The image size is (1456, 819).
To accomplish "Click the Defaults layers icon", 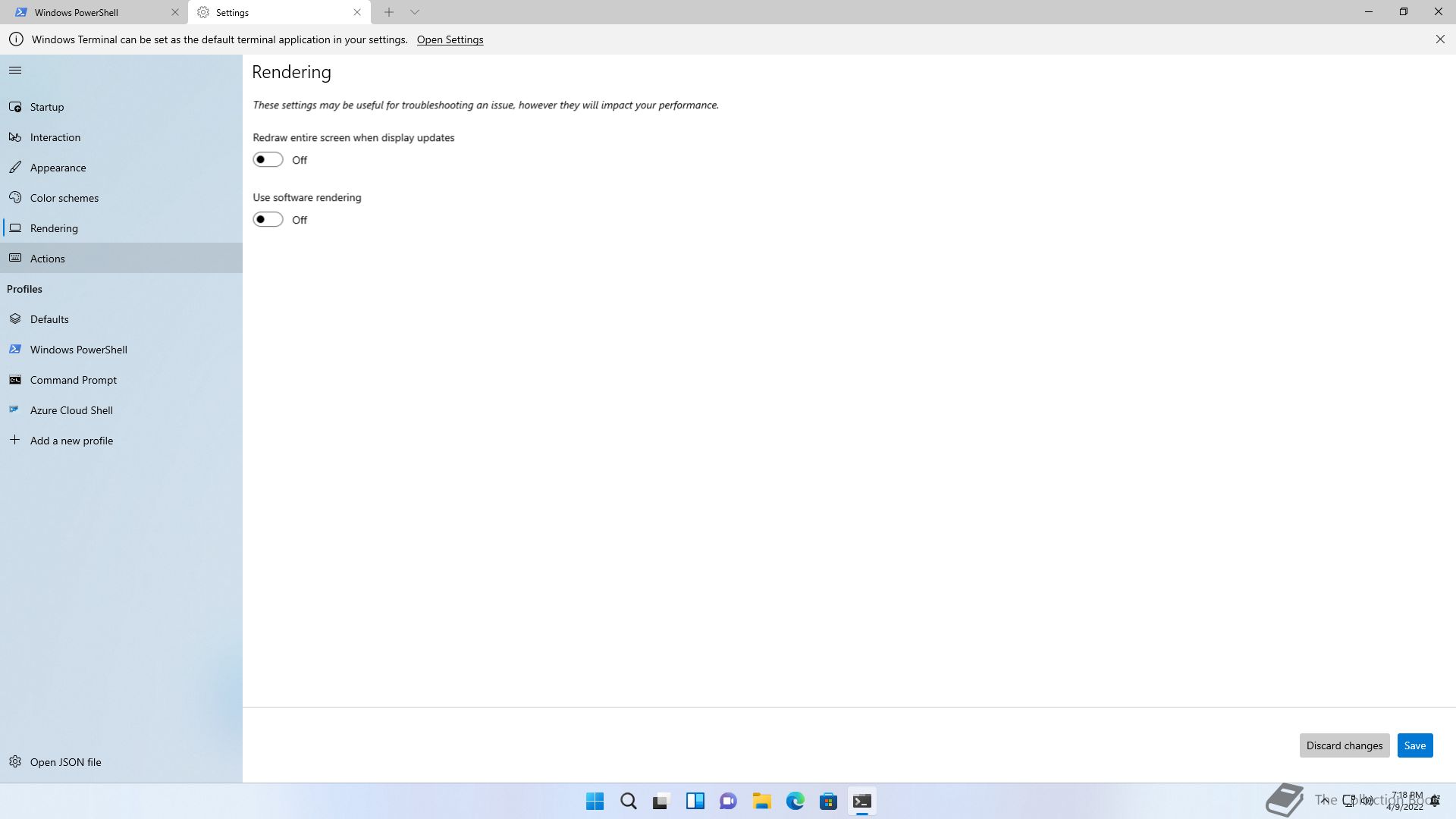I will [x=15, y=318].
